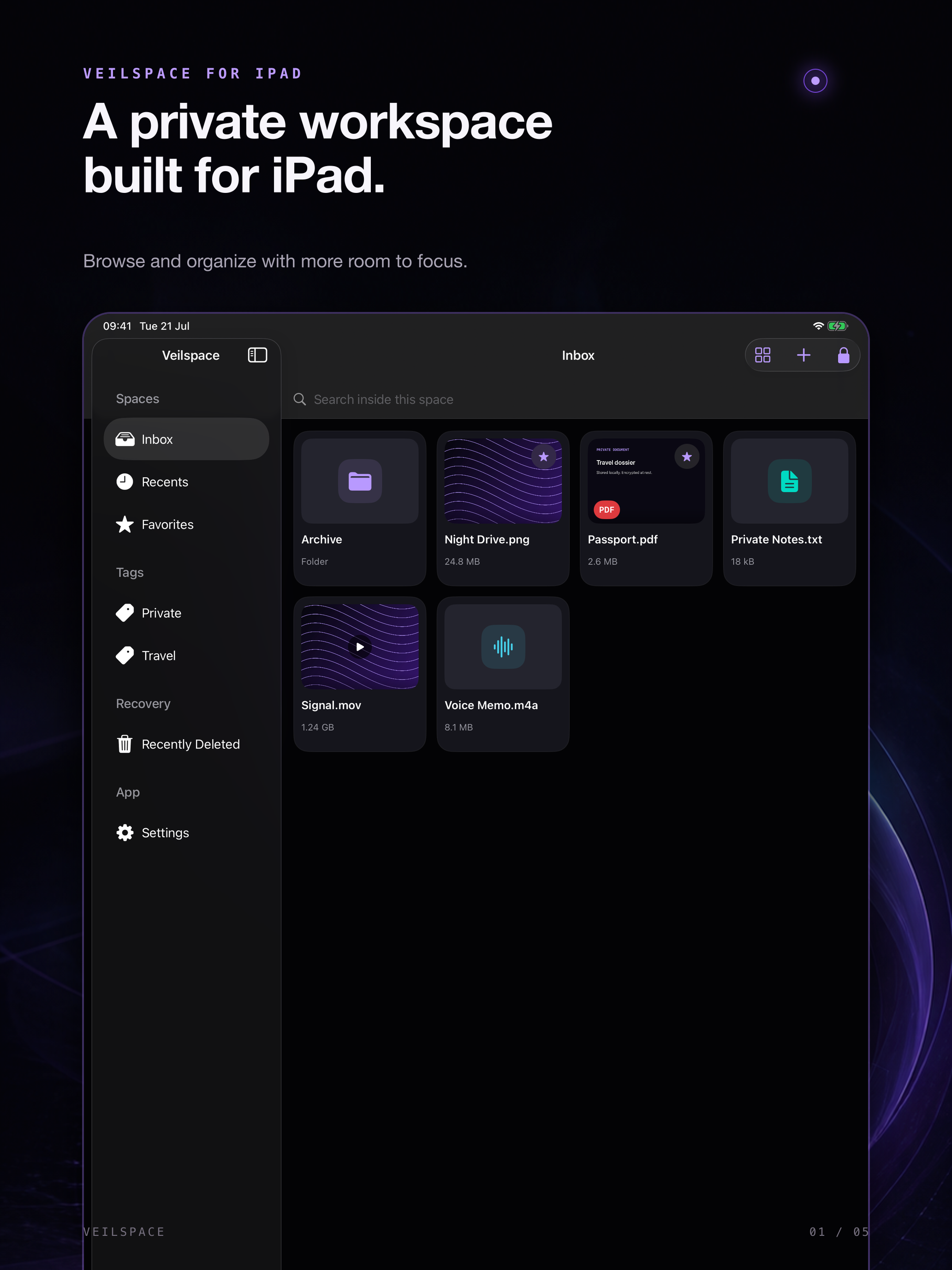
Task: Tap the plus icon to add item
Action: (803, 355)
